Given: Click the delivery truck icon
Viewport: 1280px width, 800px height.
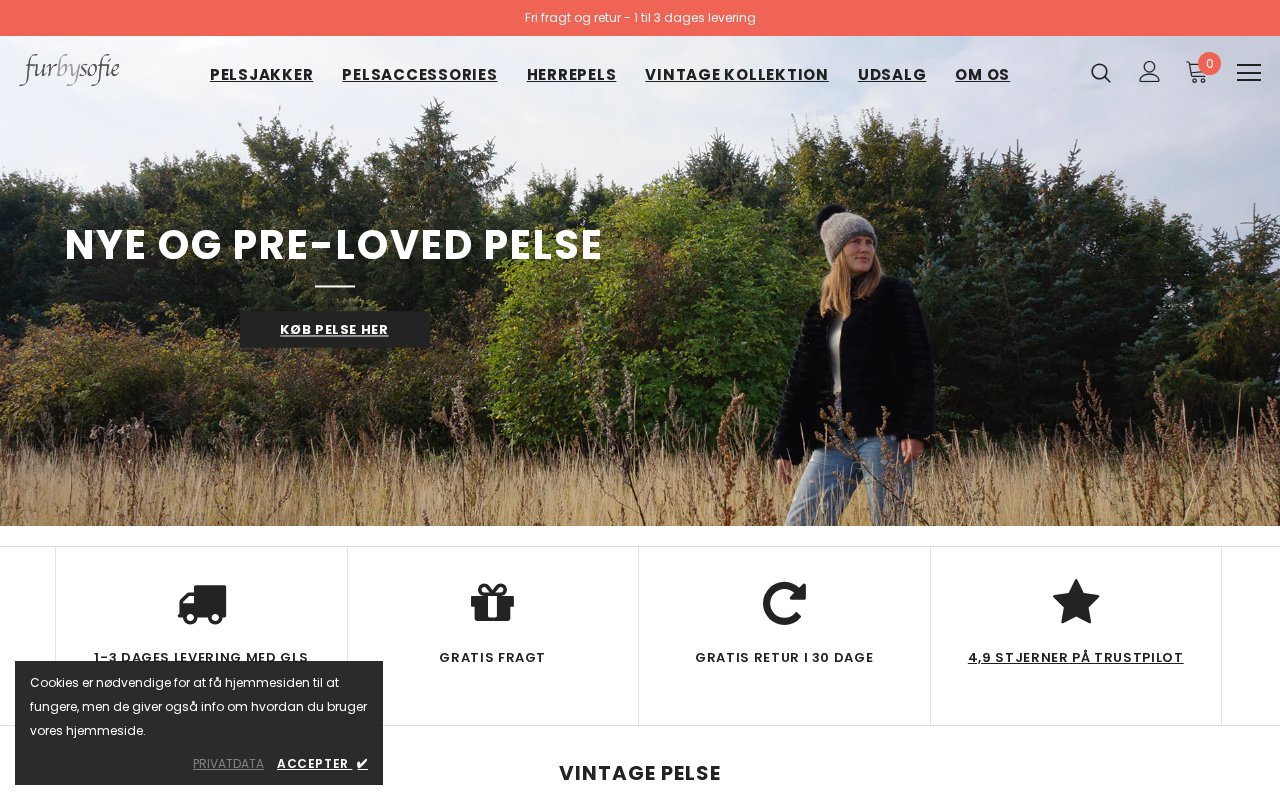Looking at the screenshot, I should click(x=202, y=605).
